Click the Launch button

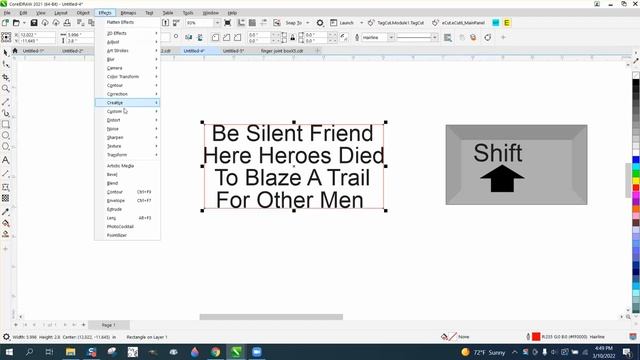342,23
